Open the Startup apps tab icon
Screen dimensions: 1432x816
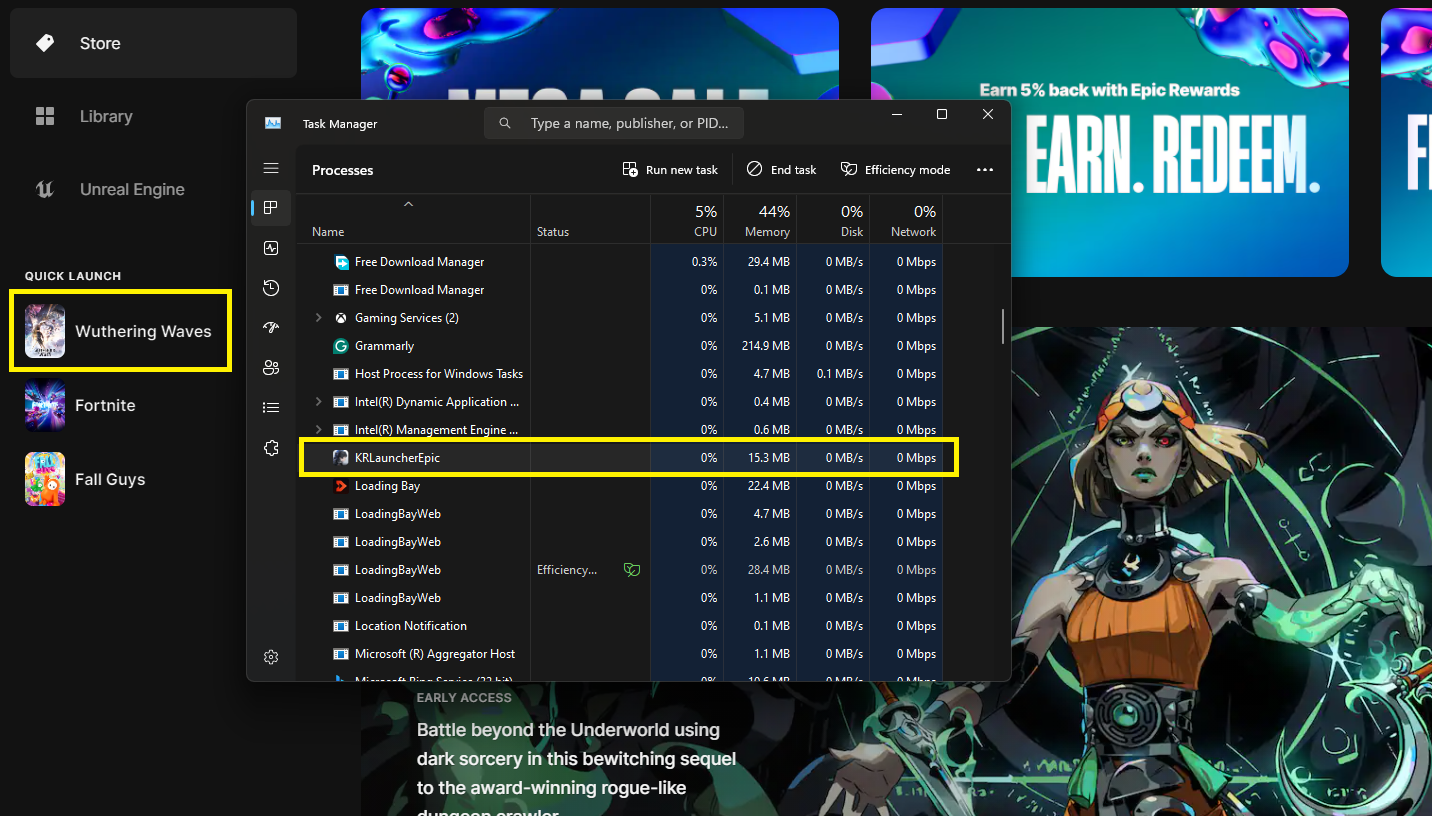271,328
